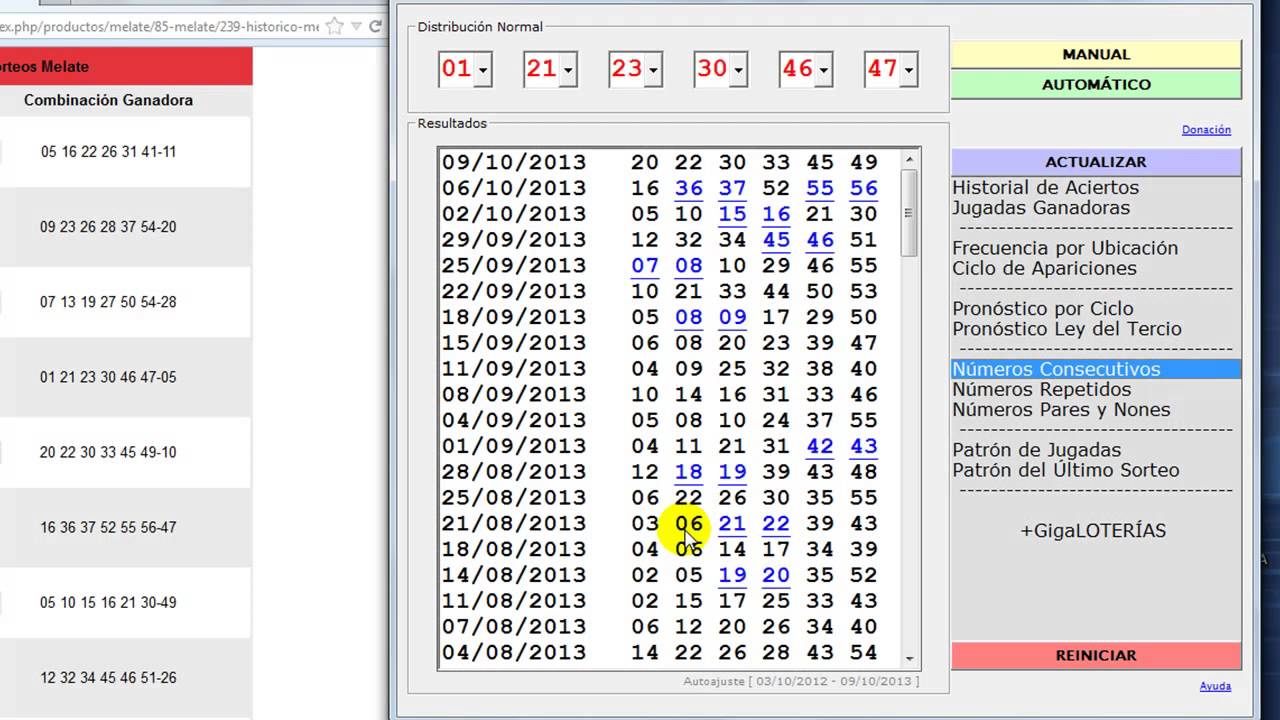Click the Autoajuste date range text
This screenshot has width=1280, height=720.
click(x=801, y=681)
